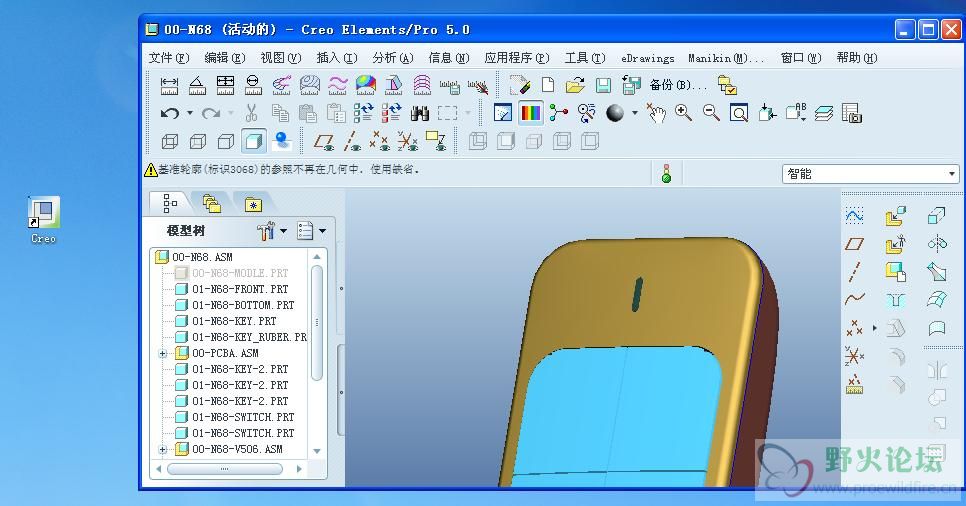
Task: Open the layers stack icon
Action: 824,113
